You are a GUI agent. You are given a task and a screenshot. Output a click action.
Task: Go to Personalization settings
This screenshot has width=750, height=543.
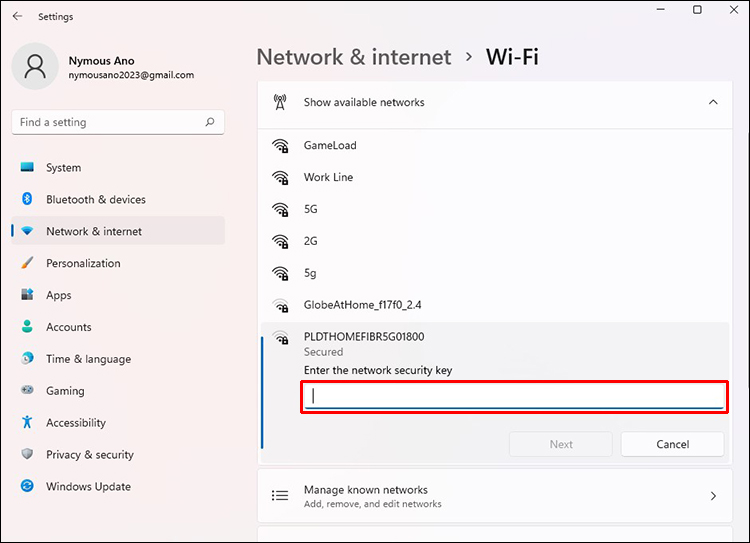(83, 263)
